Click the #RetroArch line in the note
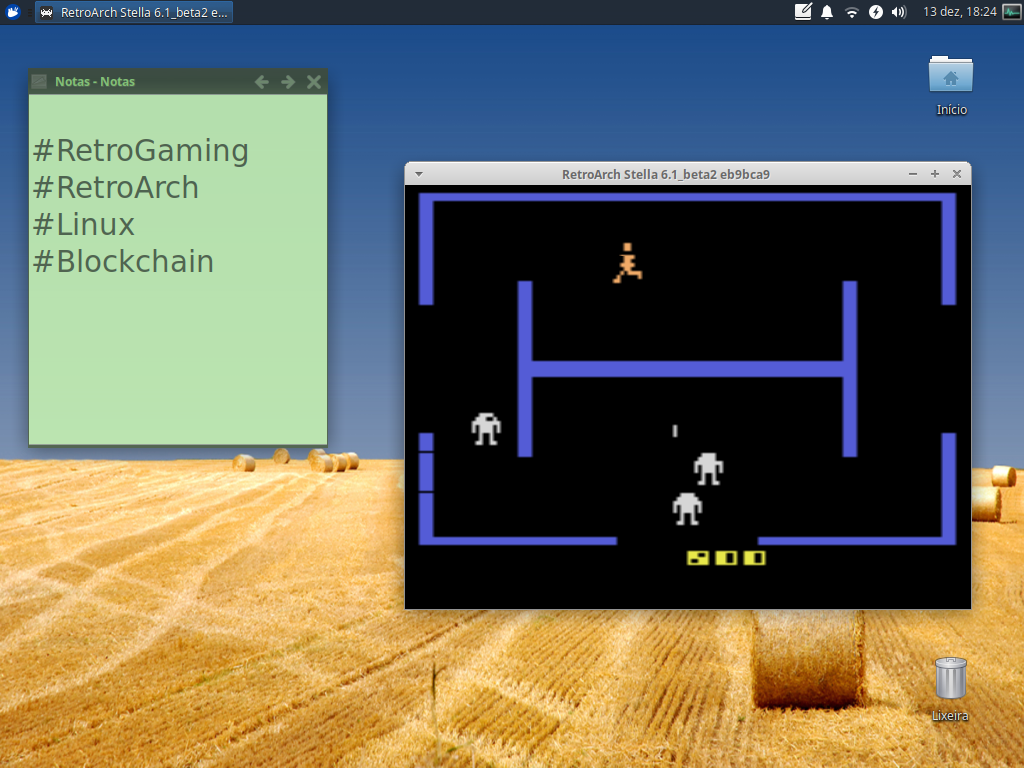 116,188
